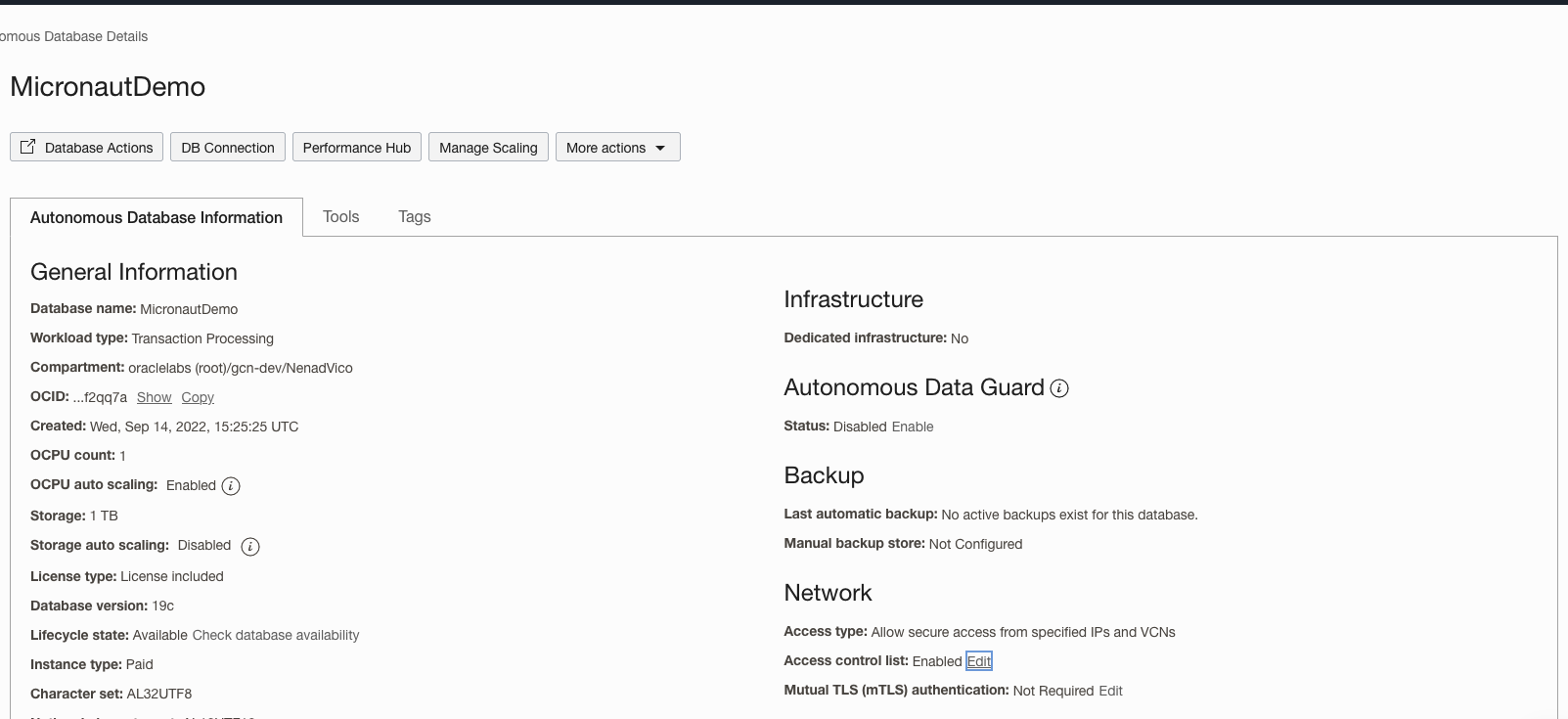Show the full OCID value
This screenshot has height=719, width=1568.
pyautogui.click(x=155, y=397)
